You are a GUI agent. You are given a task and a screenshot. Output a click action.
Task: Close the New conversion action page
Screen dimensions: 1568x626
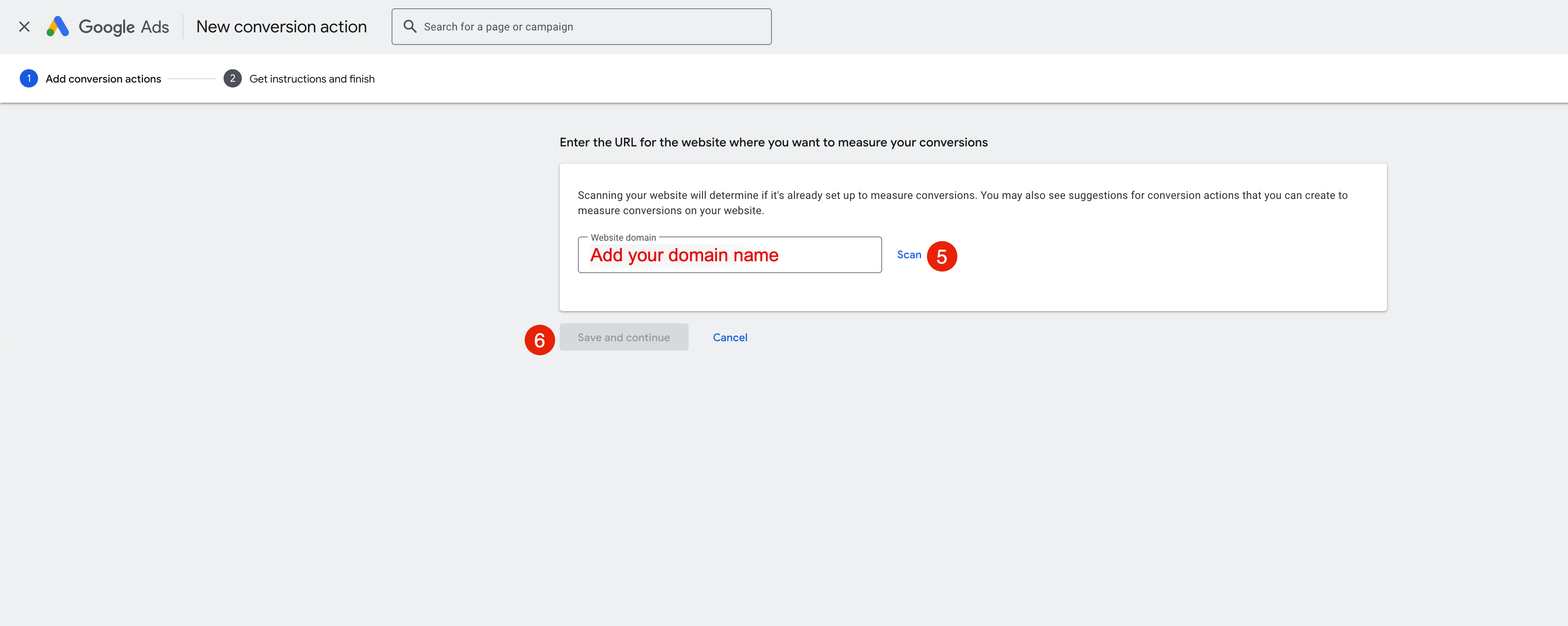point(24,27)
